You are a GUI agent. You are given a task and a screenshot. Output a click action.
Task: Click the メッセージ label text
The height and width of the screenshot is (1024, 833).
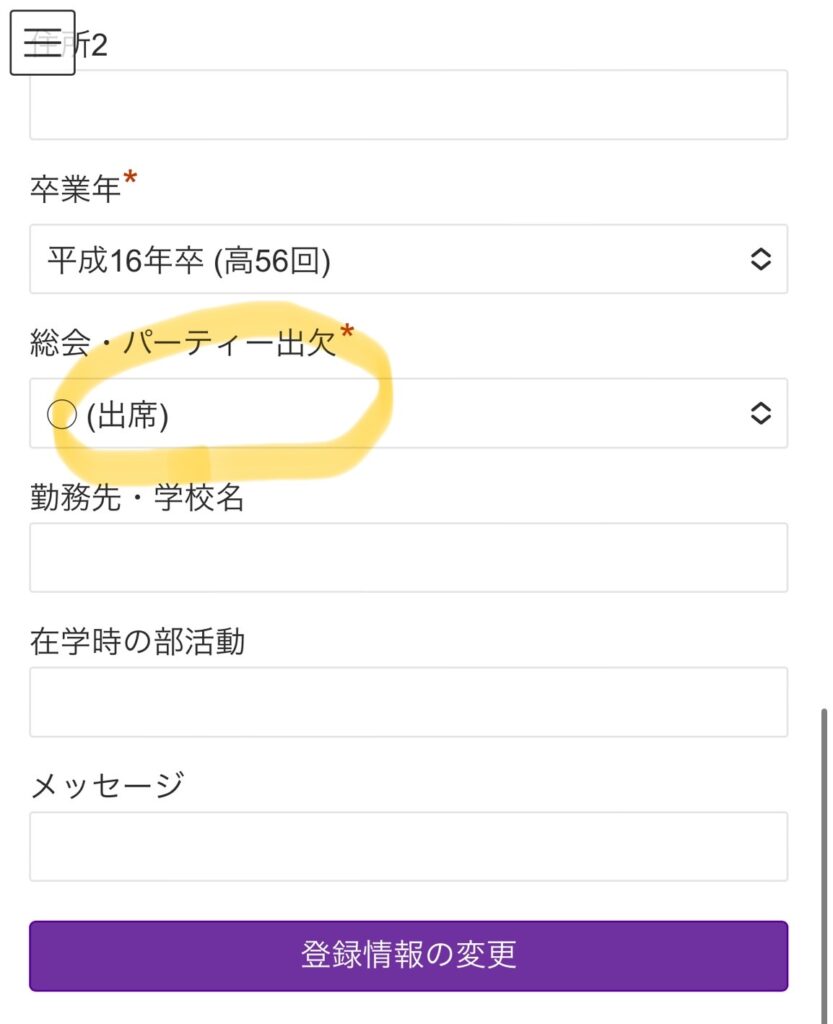[107, 786]
